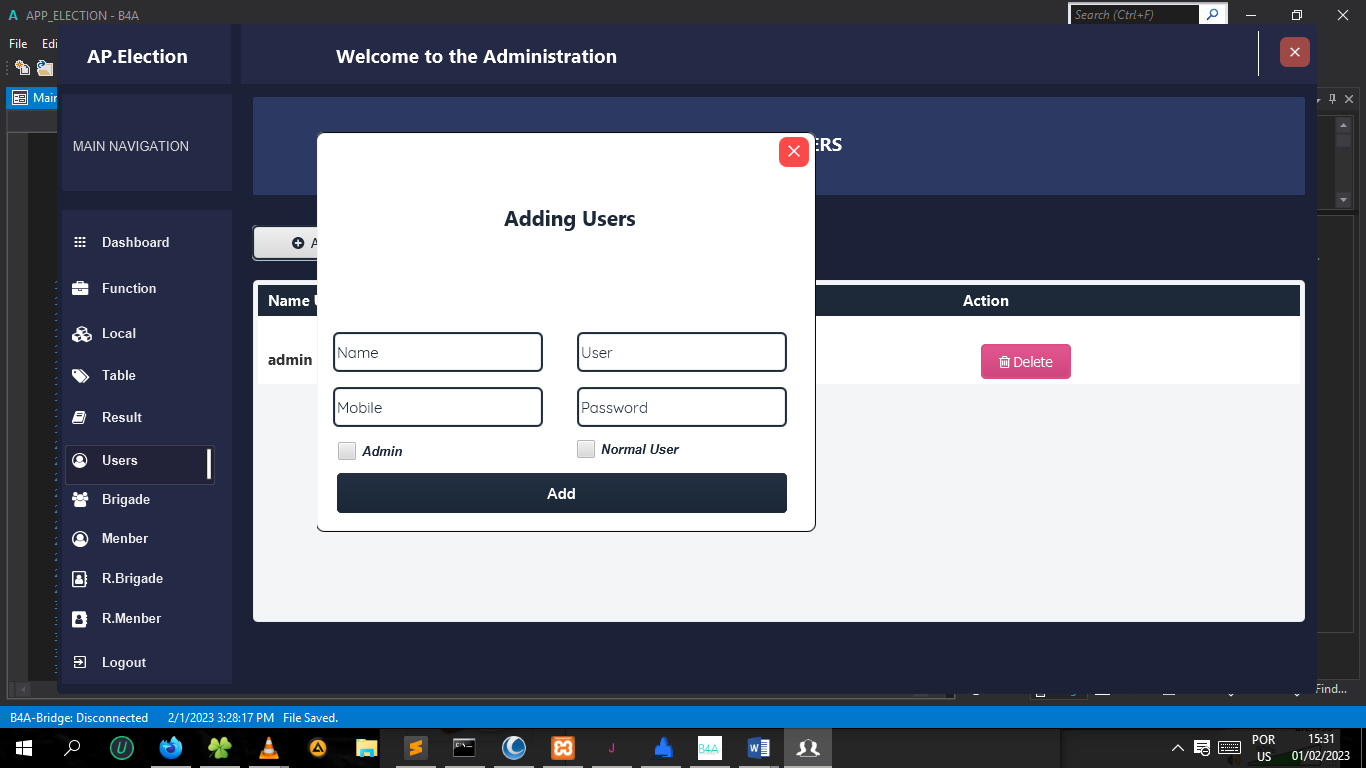Click the Local cubes icon
The height and width of the screenshot is (768, 1366).
(x=82, y=334)
